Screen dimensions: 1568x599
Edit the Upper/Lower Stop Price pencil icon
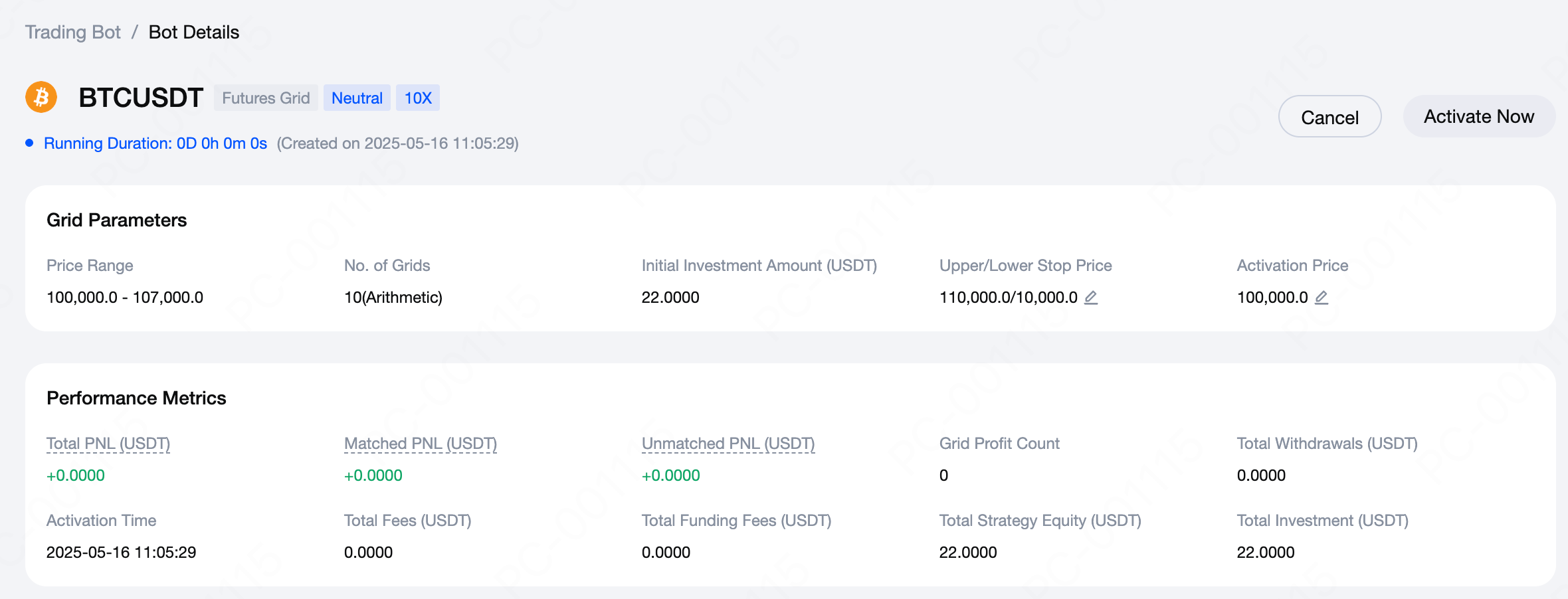coord(1091,298)
